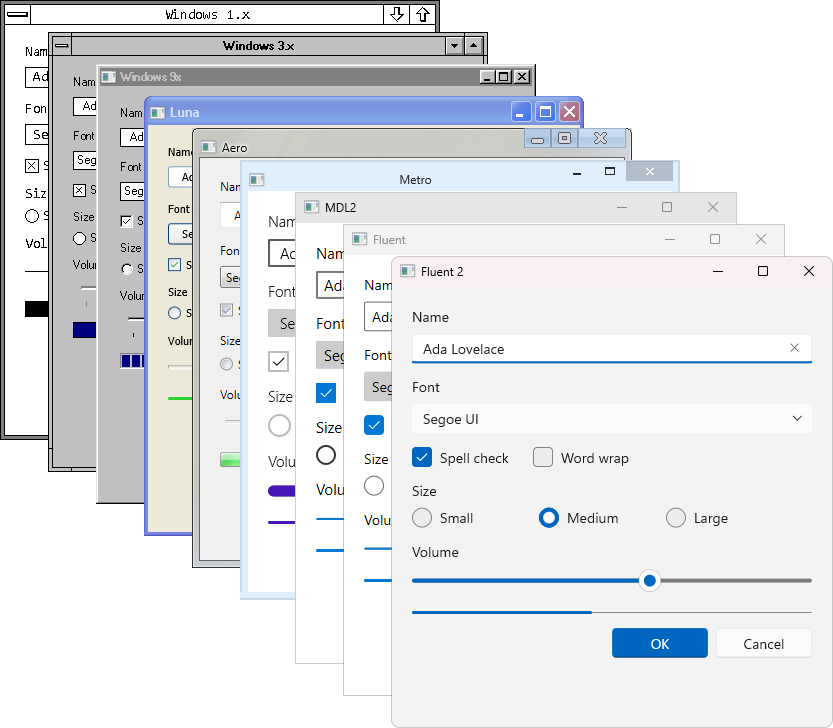Toggle the checkbox in Metro window
The width and height of the screenshot is (833, 728).
278,361
